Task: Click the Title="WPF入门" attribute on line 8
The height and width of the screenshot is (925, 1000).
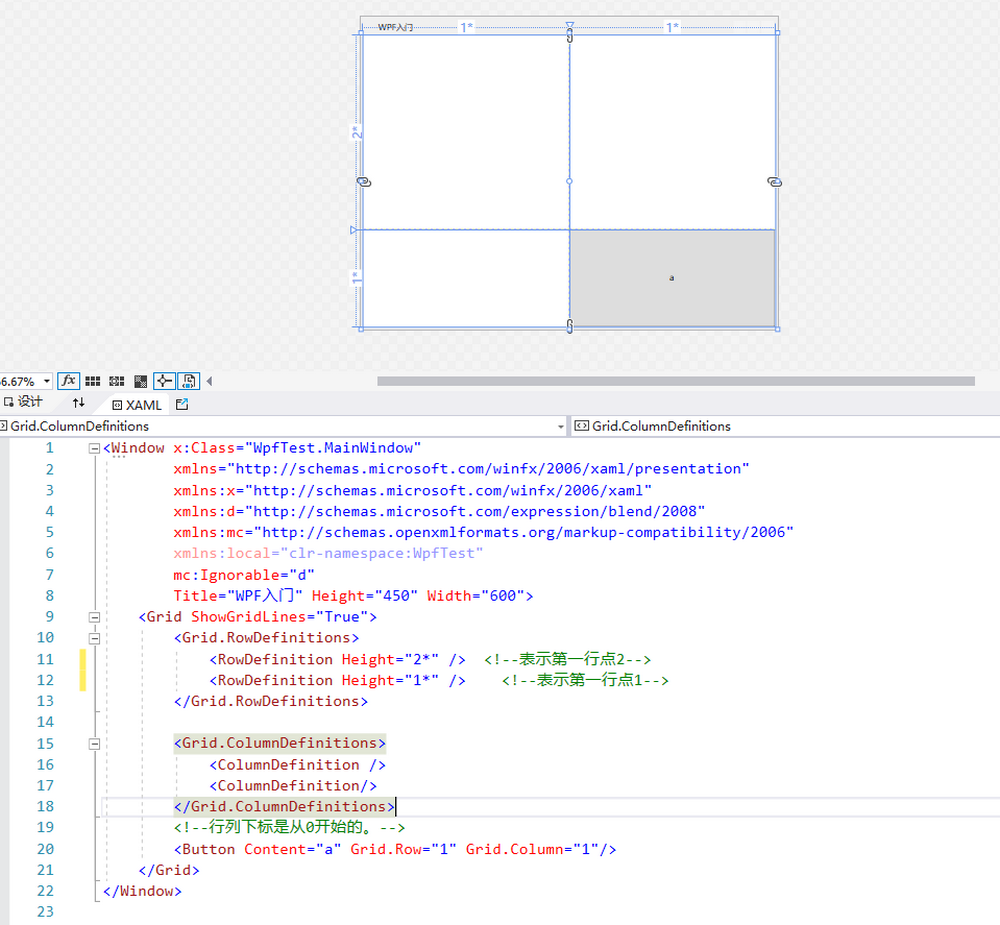Action: coord(238,596)
